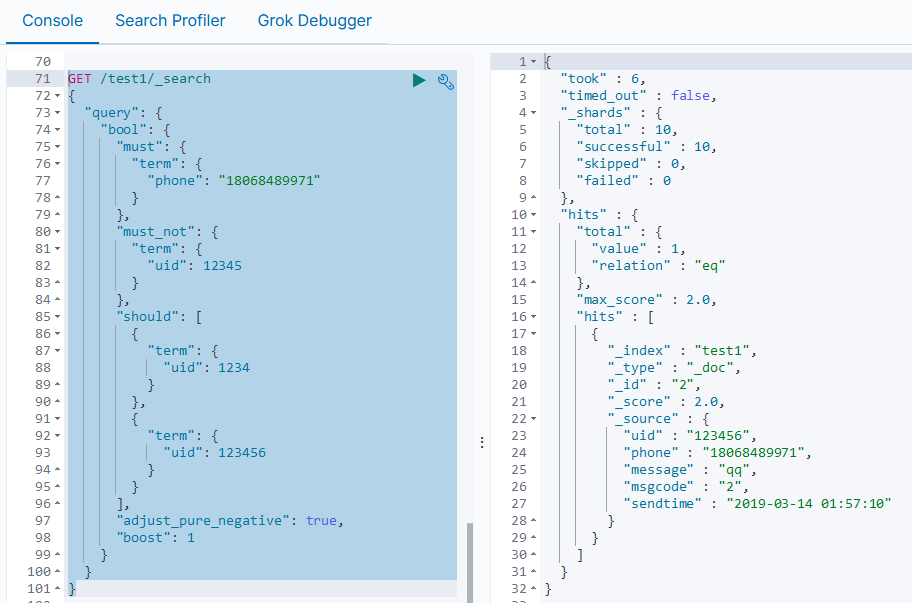Viewport: 912px width, 603px height.
Task: Collapse the "bool" block at line 74
Action: pos(58,129)
